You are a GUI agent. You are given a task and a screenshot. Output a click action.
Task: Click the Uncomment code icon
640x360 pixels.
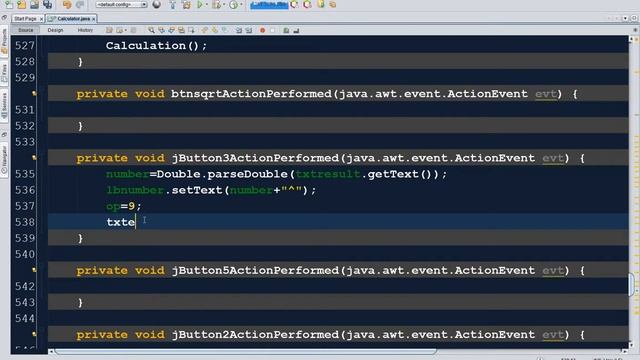coord(296,30)
